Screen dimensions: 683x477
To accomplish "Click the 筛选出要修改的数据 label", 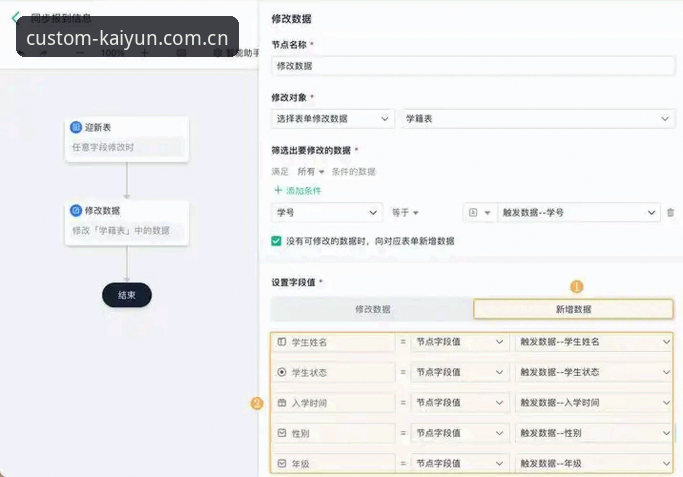I will click(311, 150).
